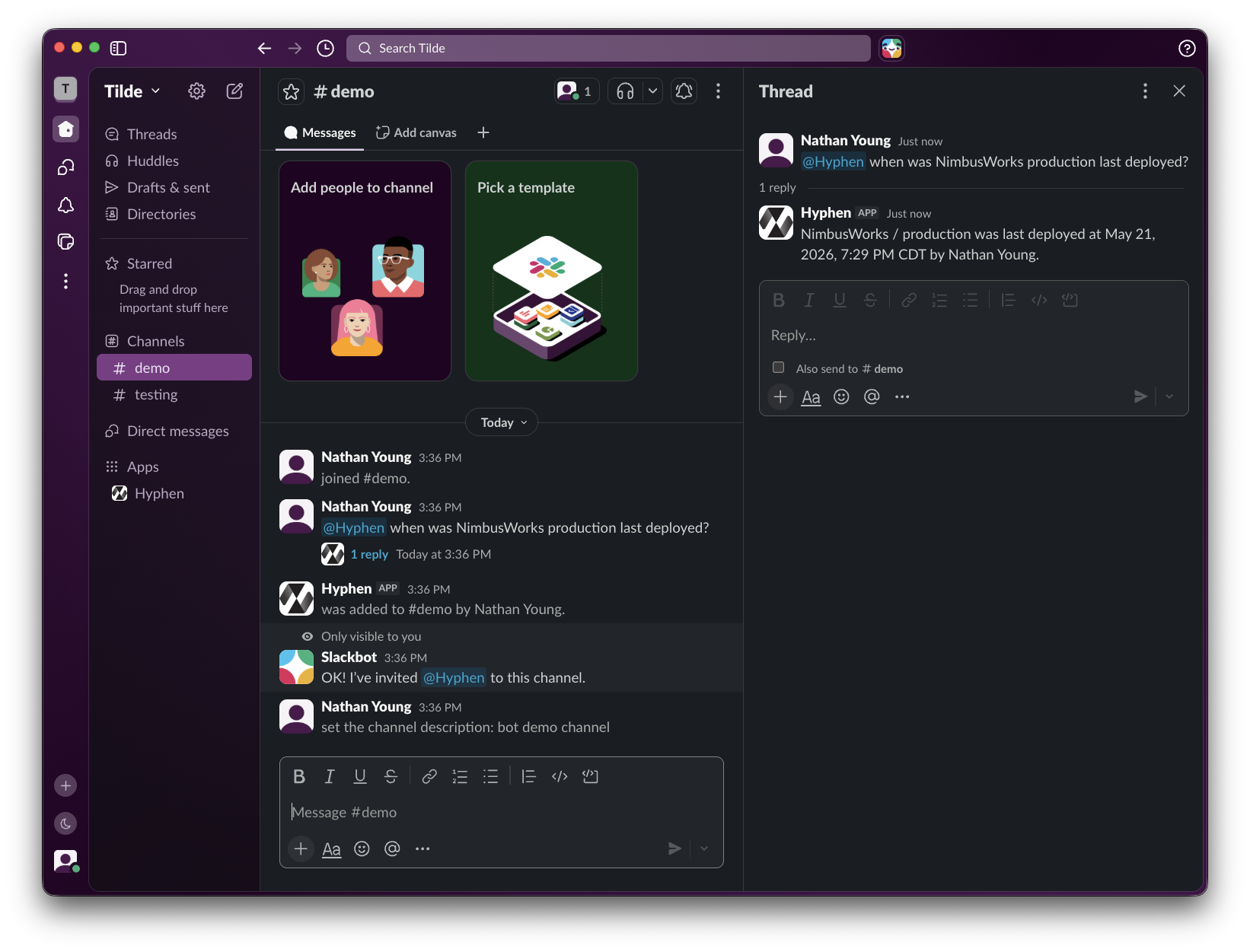Screen dimensions: 1250x952
Task: Star the demo channel
Action: (291, 91)
